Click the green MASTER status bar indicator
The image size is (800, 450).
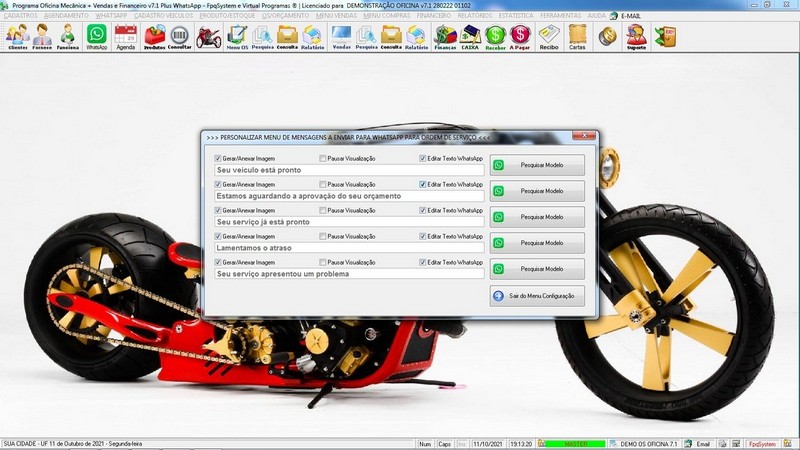coord(576,444)
